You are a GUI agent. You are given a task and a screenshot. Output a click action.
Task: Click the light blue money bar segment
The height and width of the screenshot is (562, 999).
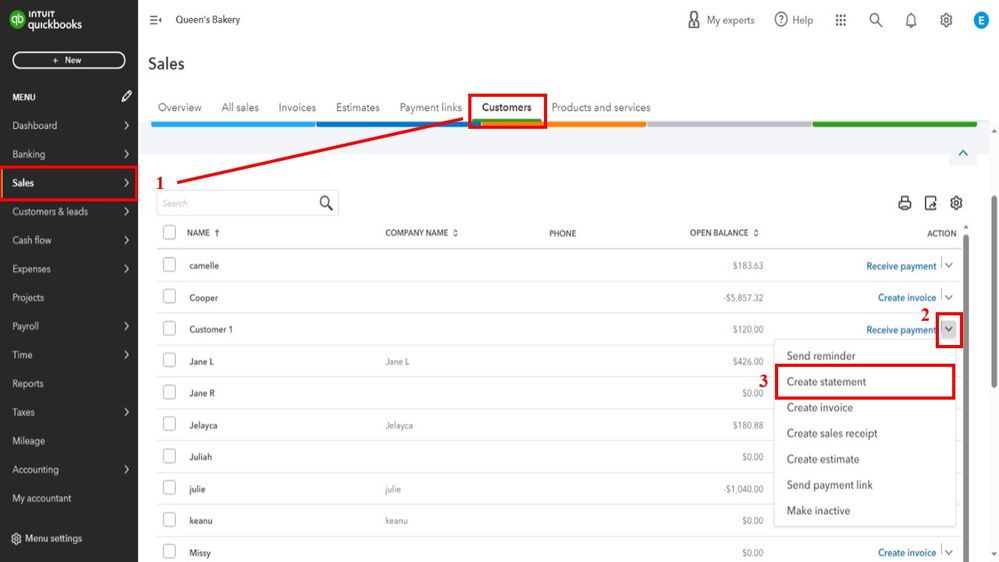[233, 124]
